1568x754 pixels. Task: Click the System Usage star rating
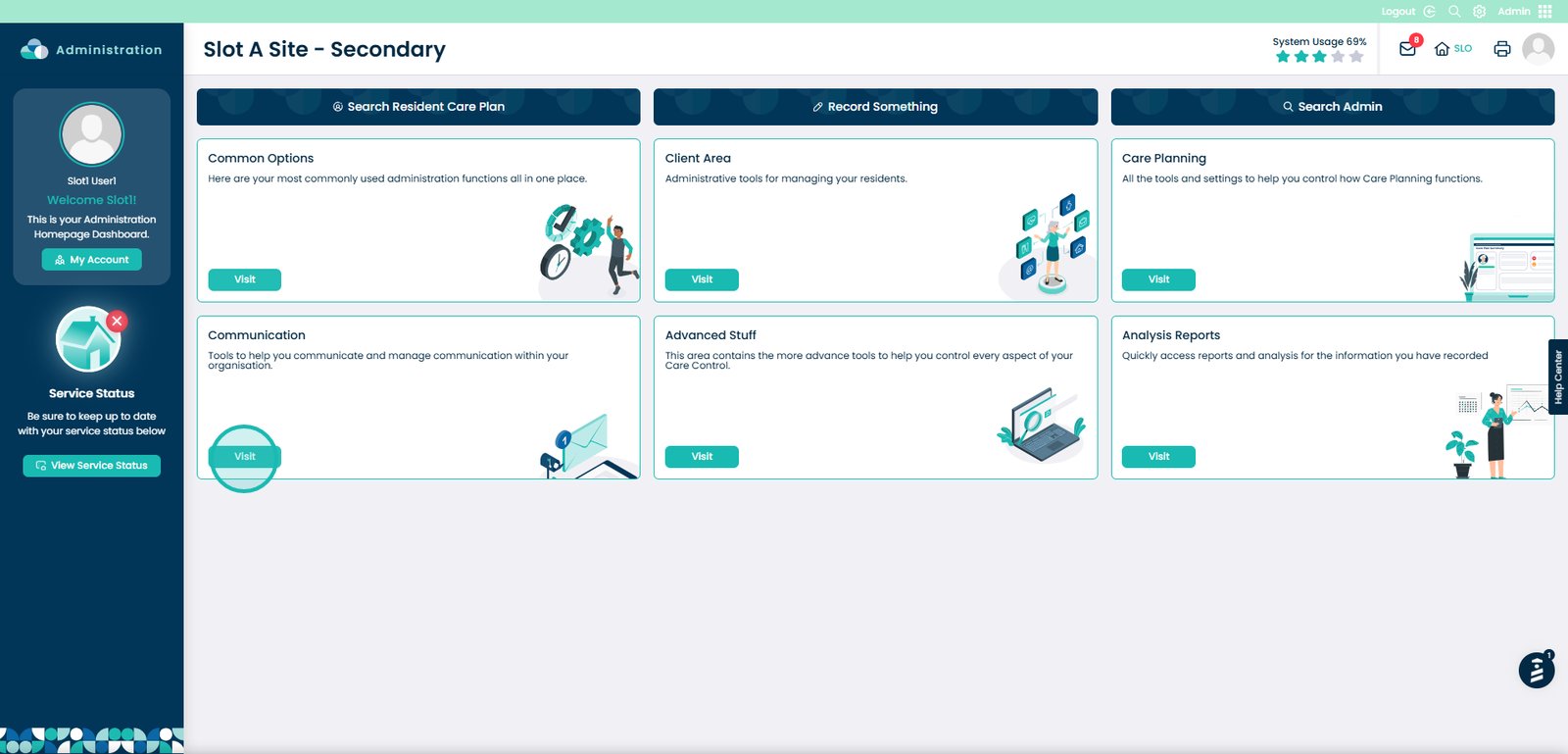tap(1319, 57)
